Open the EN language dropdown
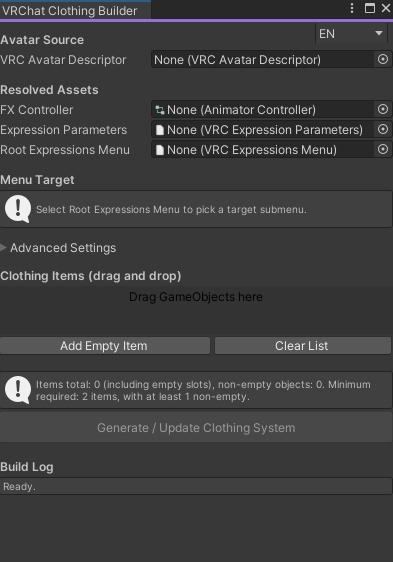The height and width of the screenshot is (562, 393). coord(351,34)
